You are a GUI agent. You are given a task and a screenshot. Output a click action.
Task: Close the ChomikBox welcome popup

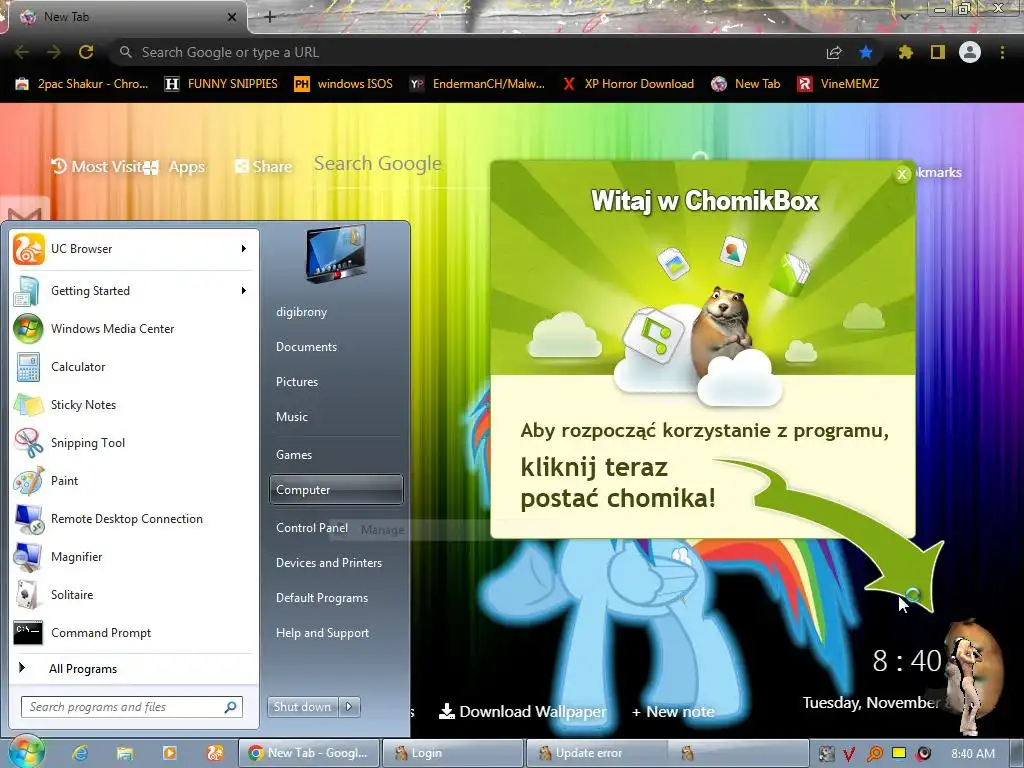point(902,174)
